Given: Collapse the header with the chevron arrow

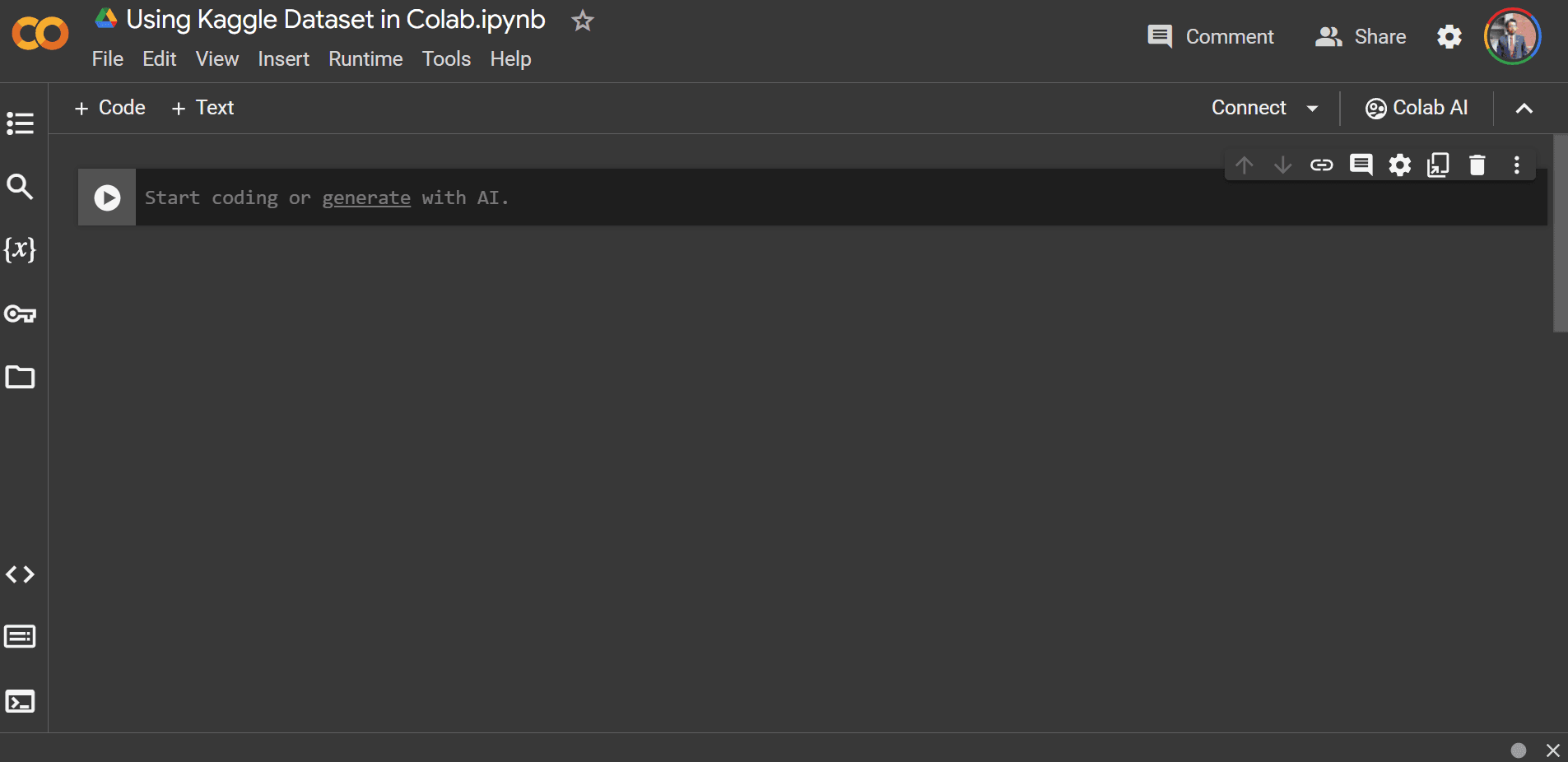Looking at the screenshot, I should click(x=1524, y=108).
